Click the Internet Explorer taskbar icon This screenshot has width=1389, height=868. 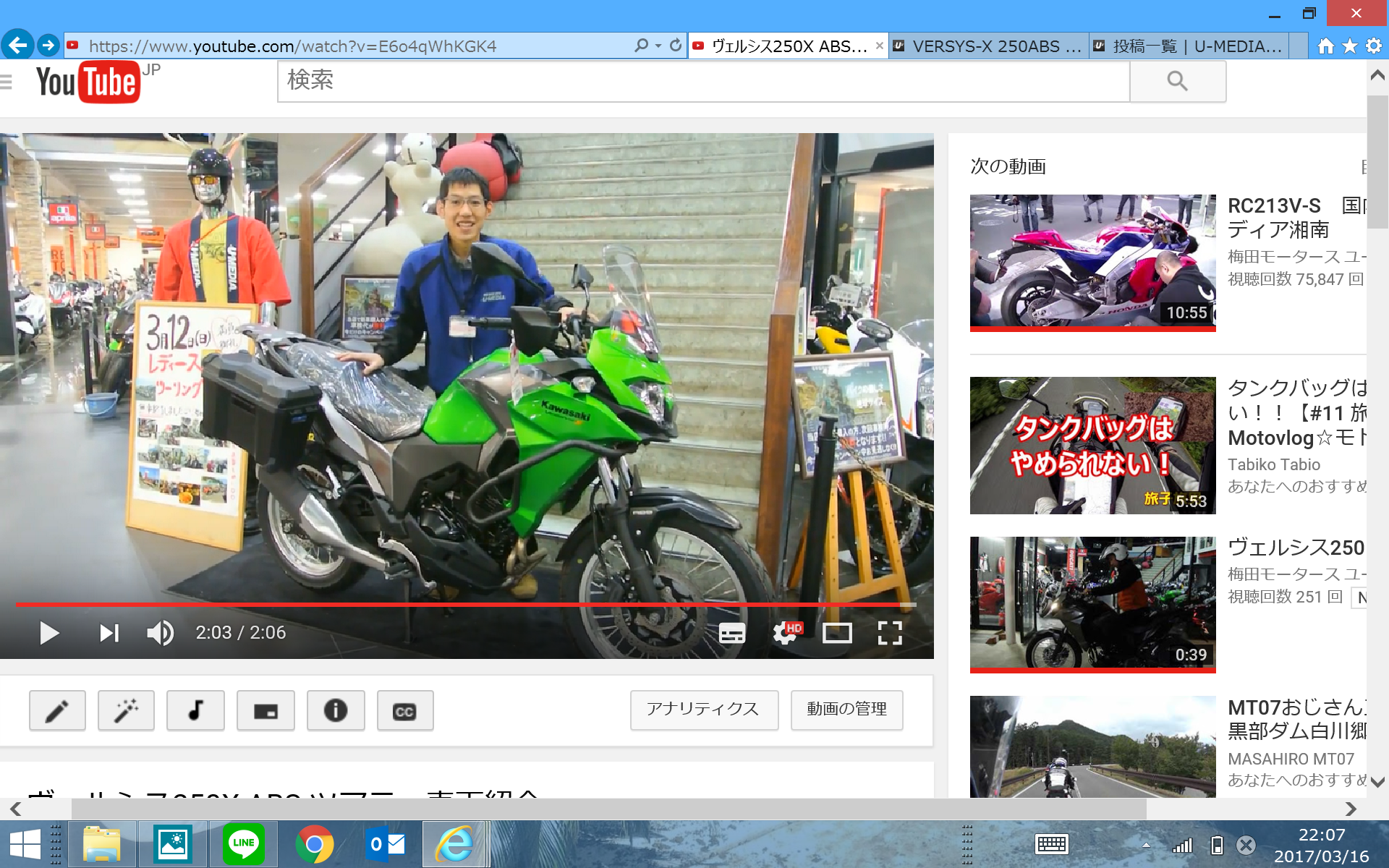pos(455,844)
